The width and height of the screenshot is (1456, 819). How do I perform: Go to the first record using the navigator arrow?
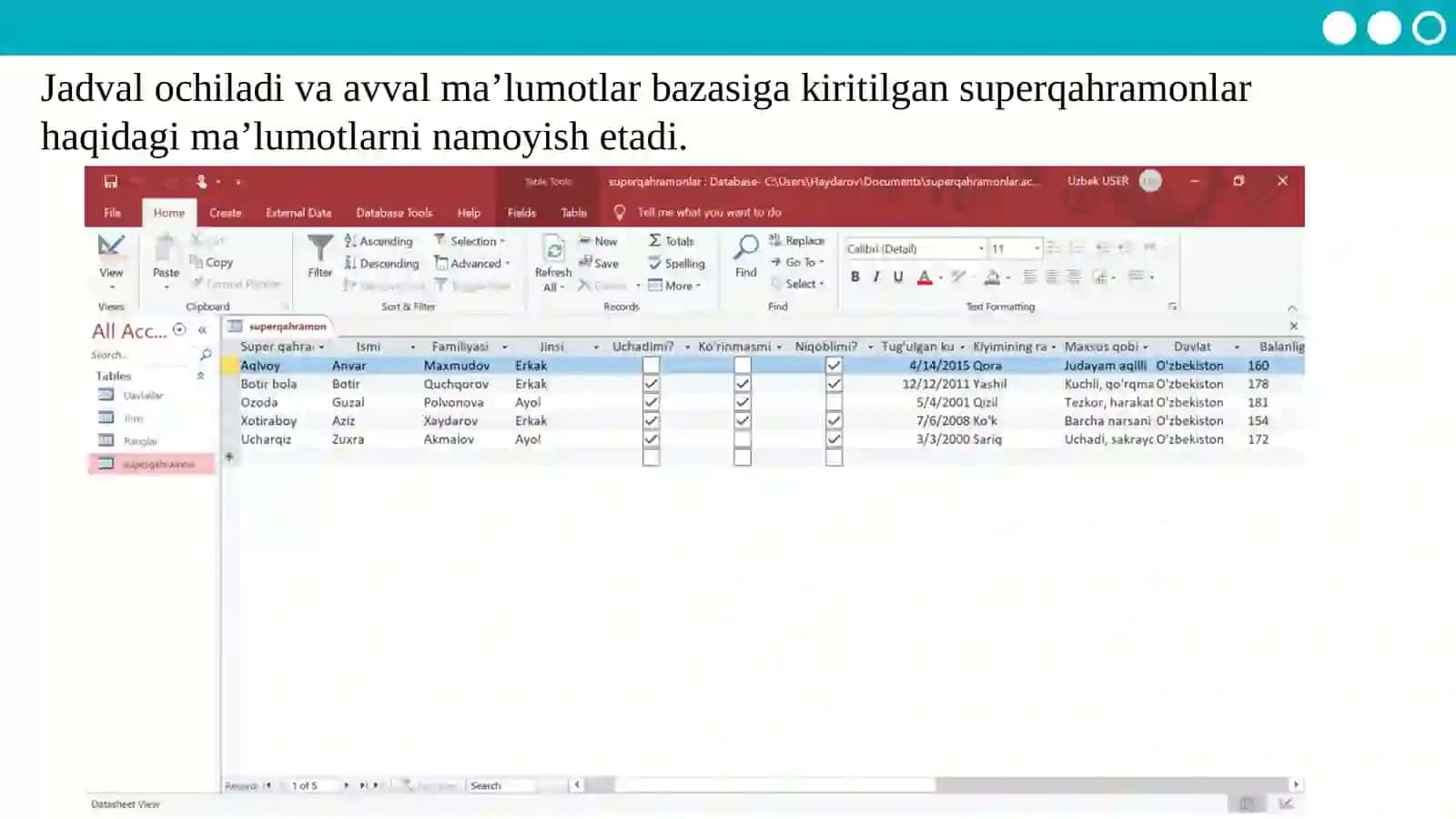268,785
